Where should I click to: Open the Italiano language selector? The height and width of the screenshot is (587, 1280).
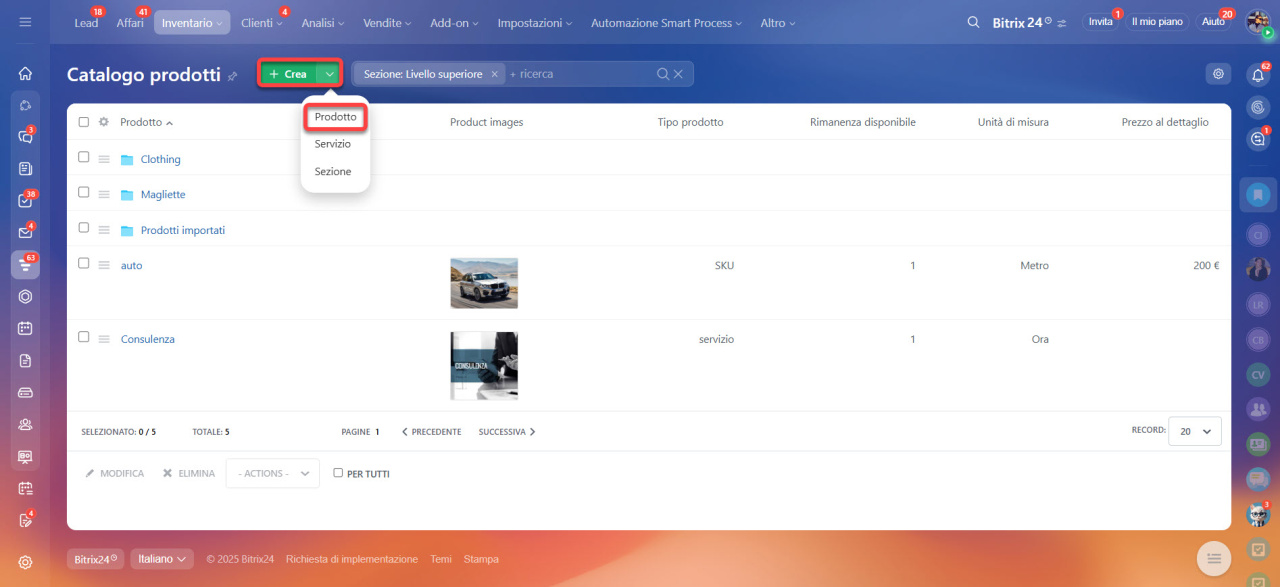(162, 559)
